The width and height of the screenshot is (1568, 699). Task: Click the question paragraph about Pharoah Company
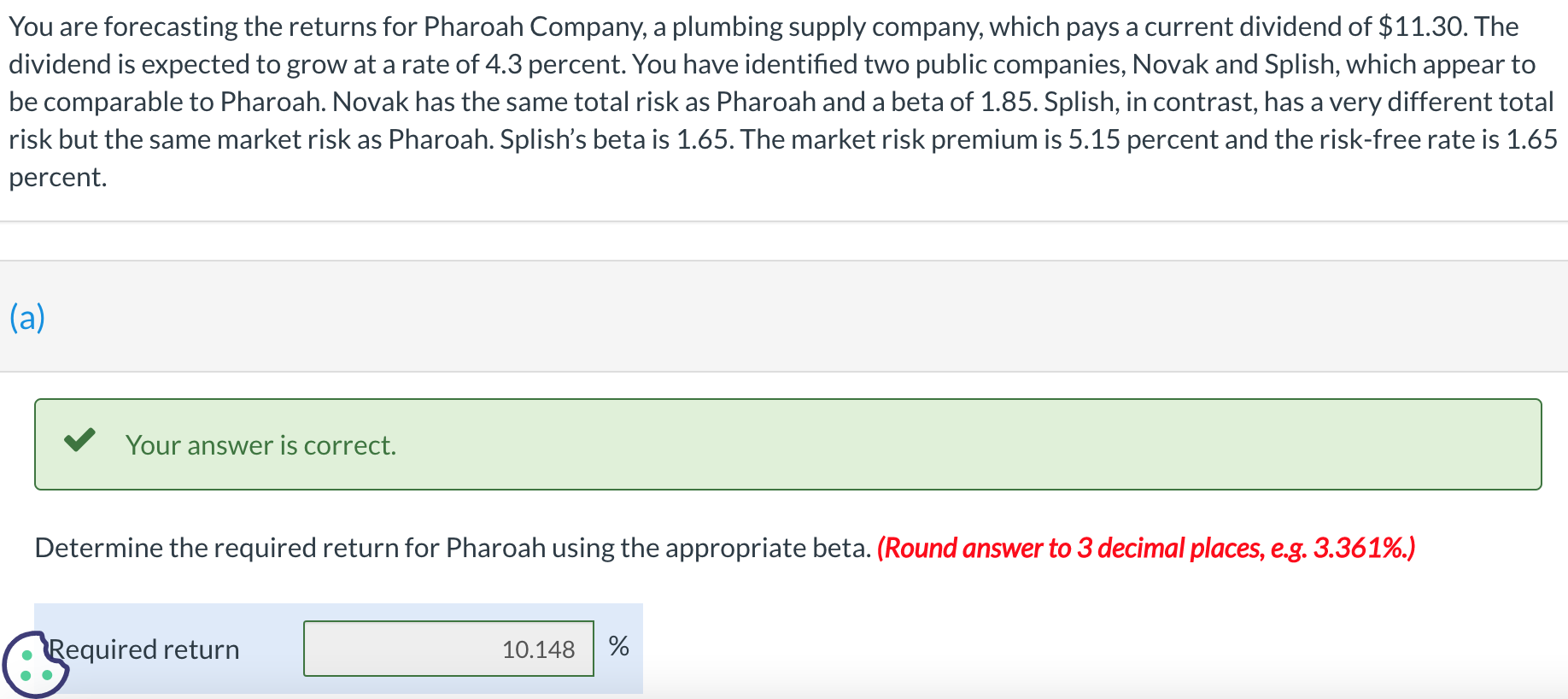pos(769,101)
